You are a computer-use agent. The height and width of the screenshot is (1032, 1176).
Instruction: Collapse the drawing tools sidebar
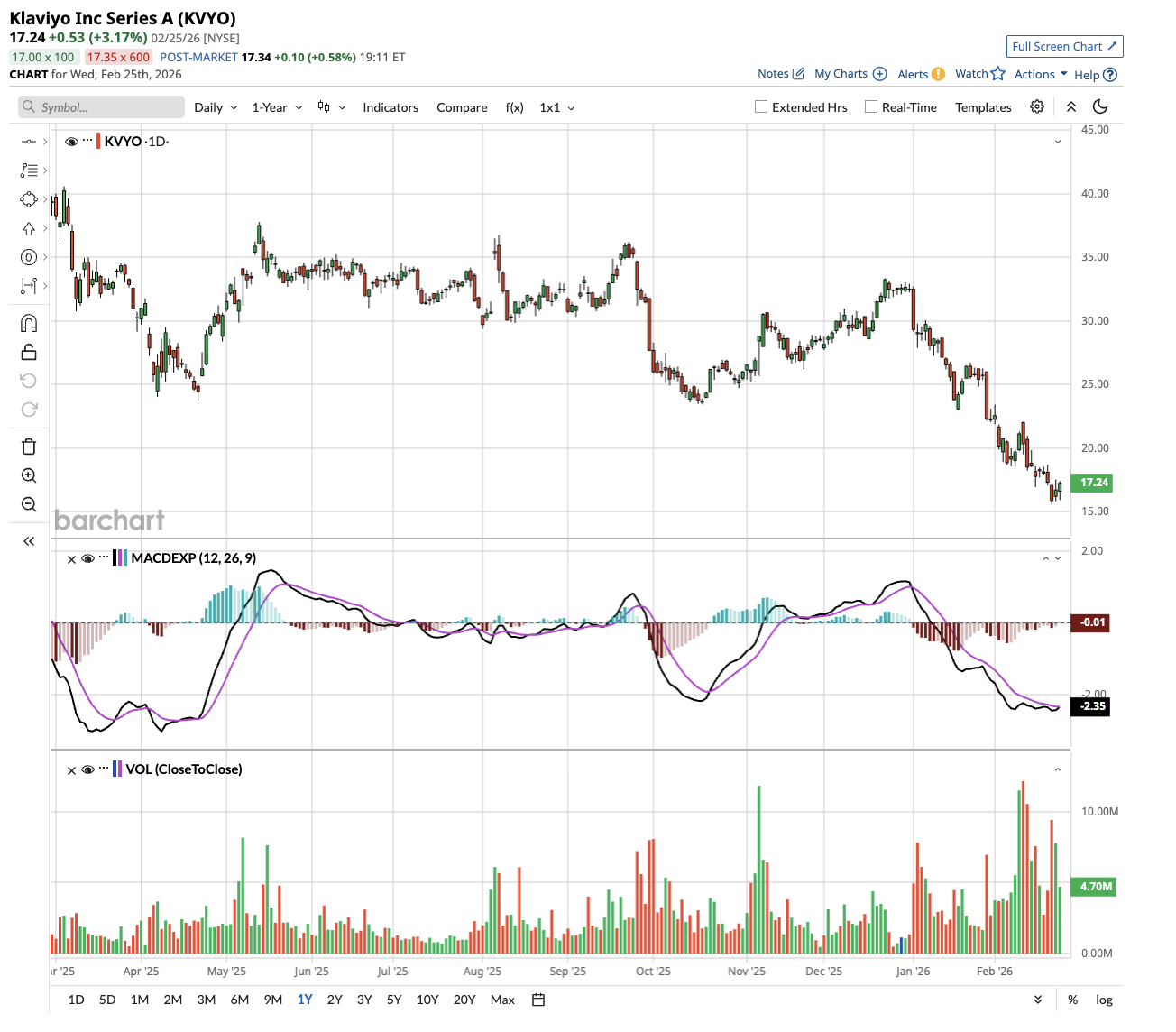(29, 541)
